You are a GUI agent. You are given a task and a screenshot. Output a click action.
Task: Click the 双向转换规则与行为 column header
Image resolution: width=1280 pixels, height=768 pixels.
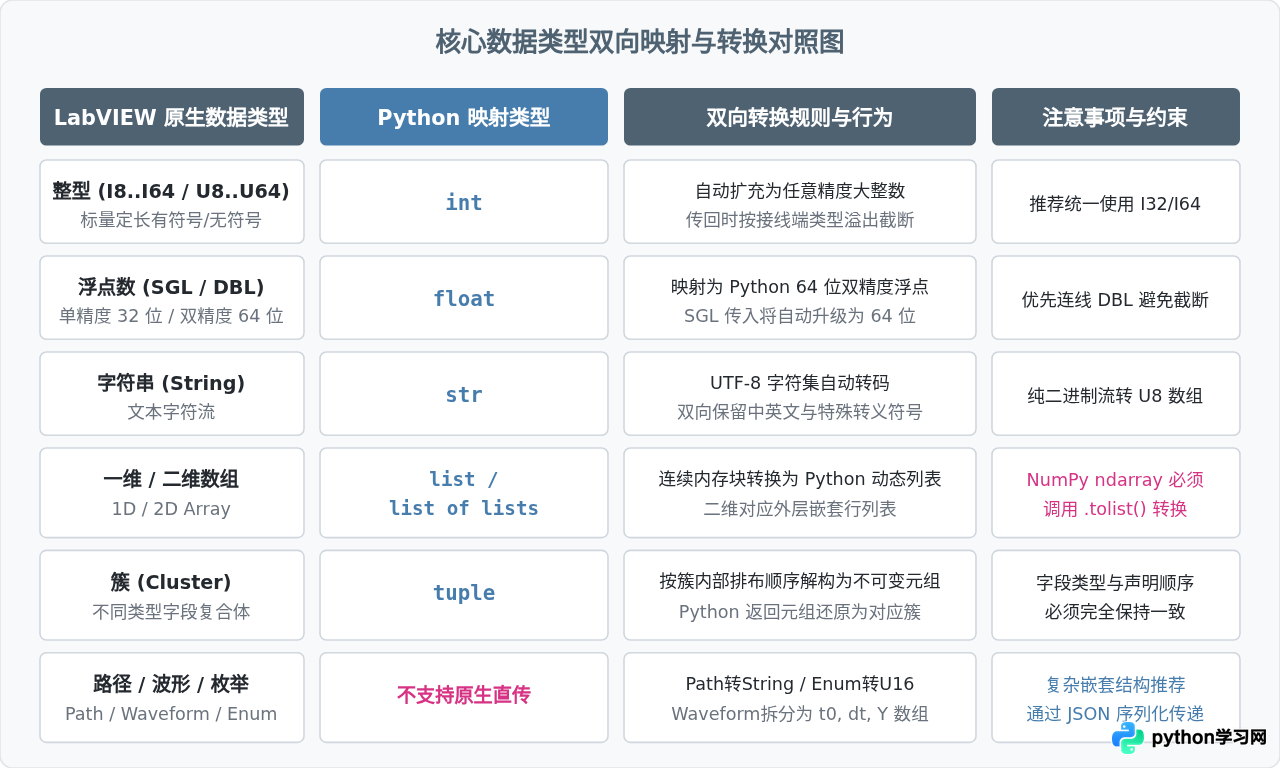800,117
